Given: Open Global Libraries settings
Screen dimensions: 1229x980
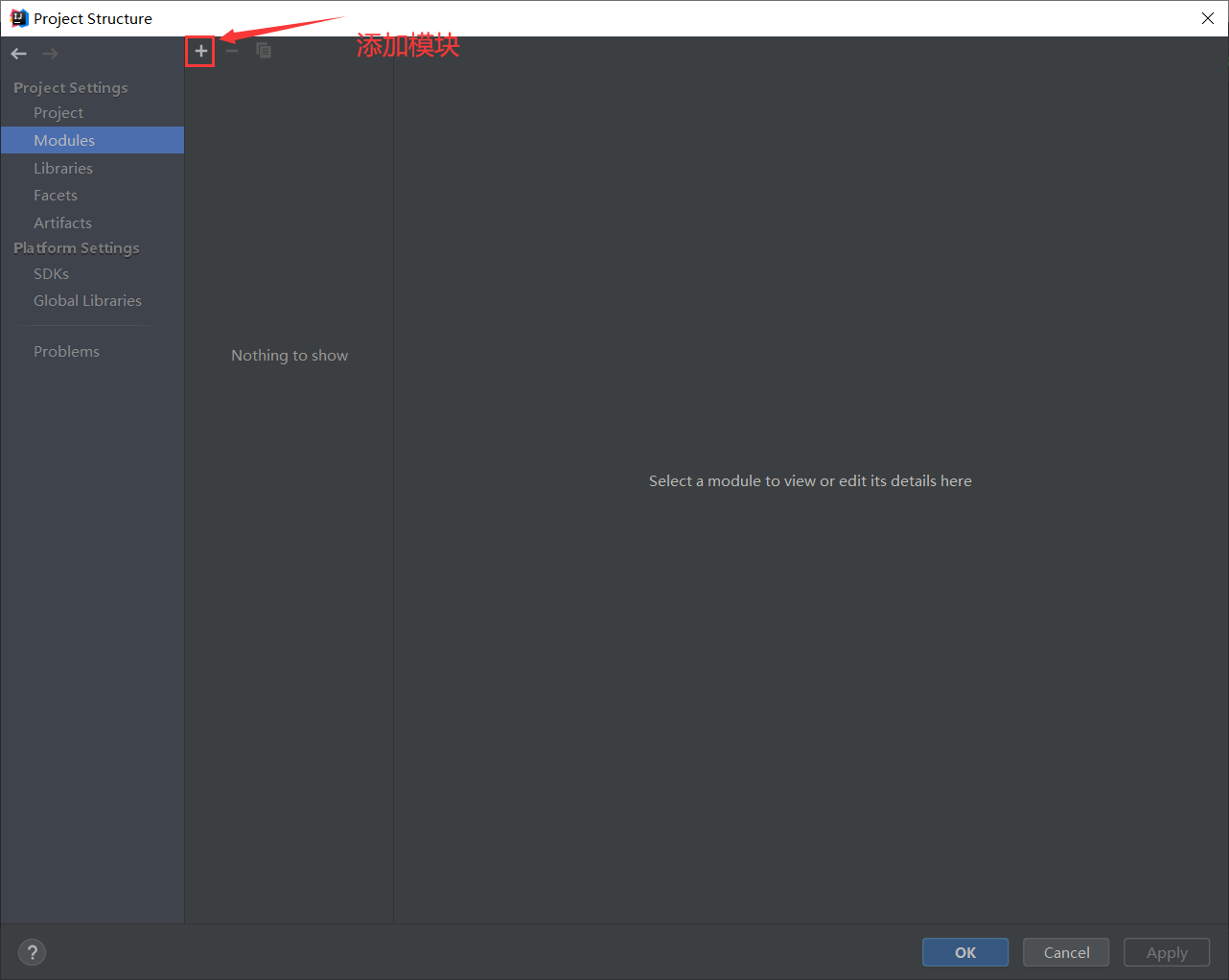Looking at the screenshot, I should [x=87, y=301].
